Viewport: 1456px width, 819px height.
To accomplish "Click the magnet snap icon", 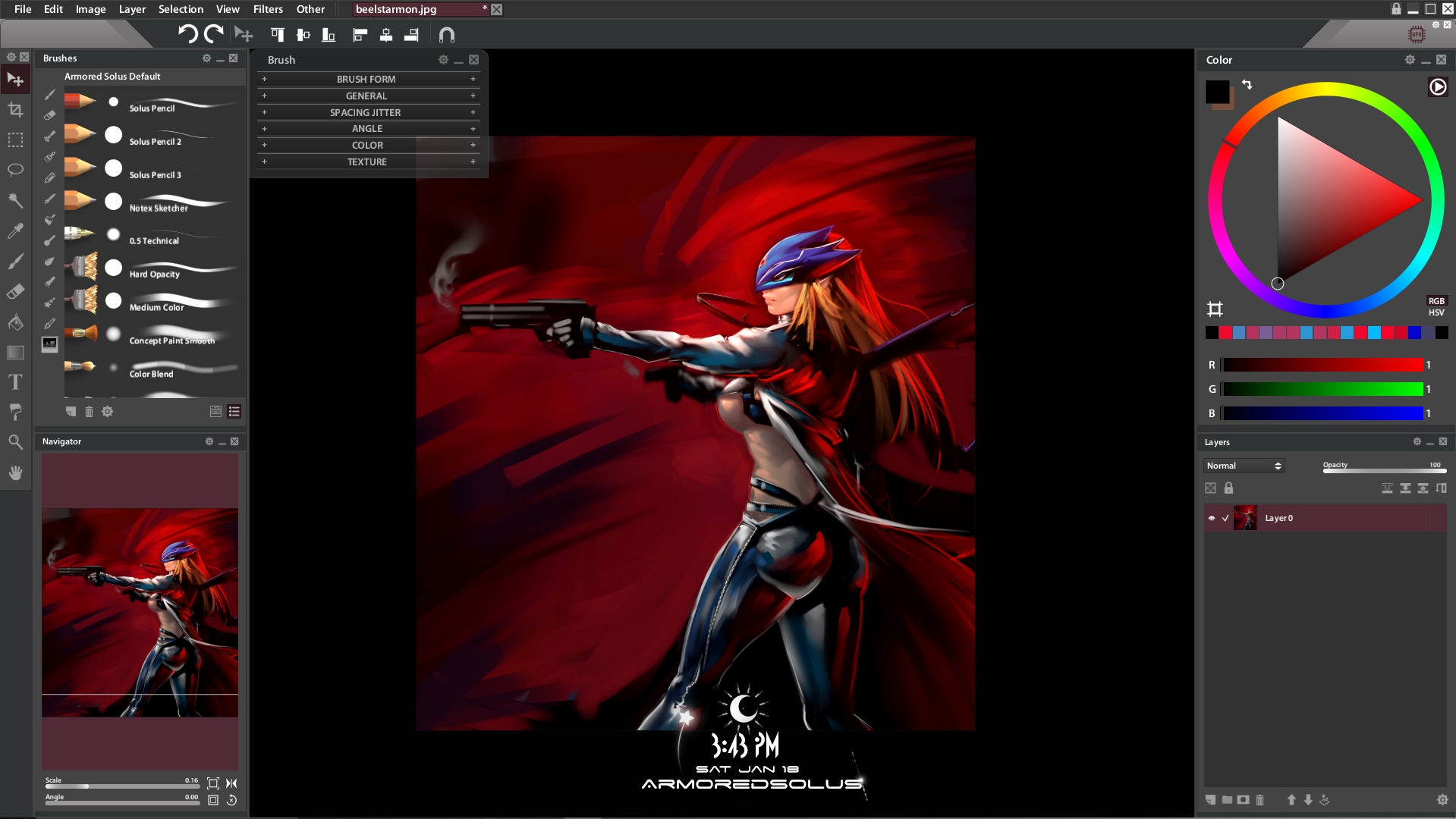I will (x=447, y=35).
